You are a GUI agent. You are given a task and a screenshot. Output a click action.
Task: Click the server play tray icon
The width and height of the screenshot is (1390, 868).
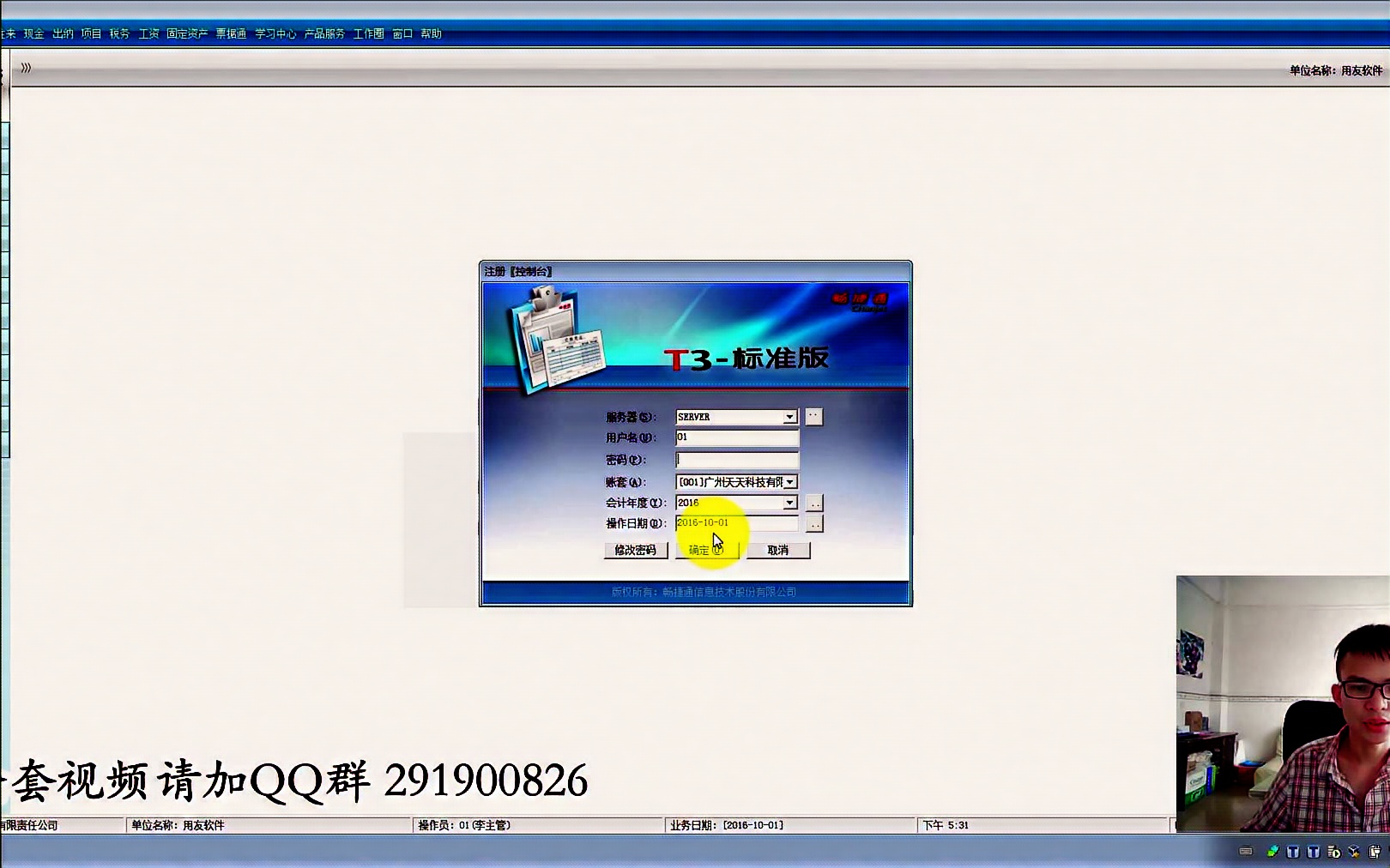(x=1333, y=852)
